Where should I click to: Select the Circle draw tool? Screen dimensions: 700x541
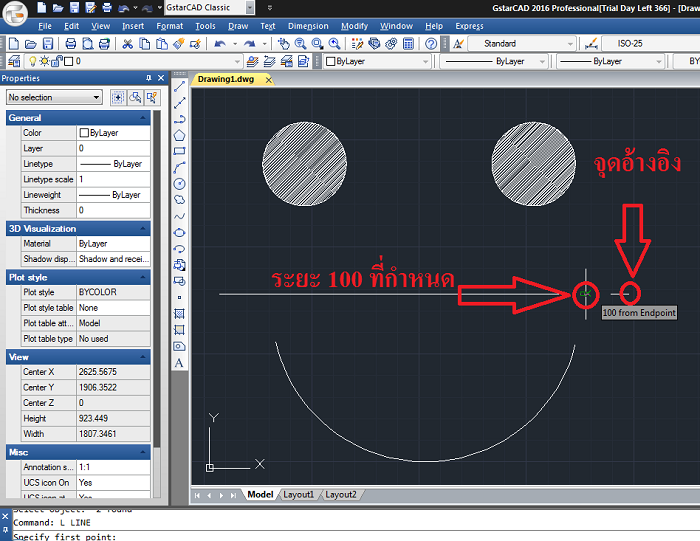coord(179,184)
